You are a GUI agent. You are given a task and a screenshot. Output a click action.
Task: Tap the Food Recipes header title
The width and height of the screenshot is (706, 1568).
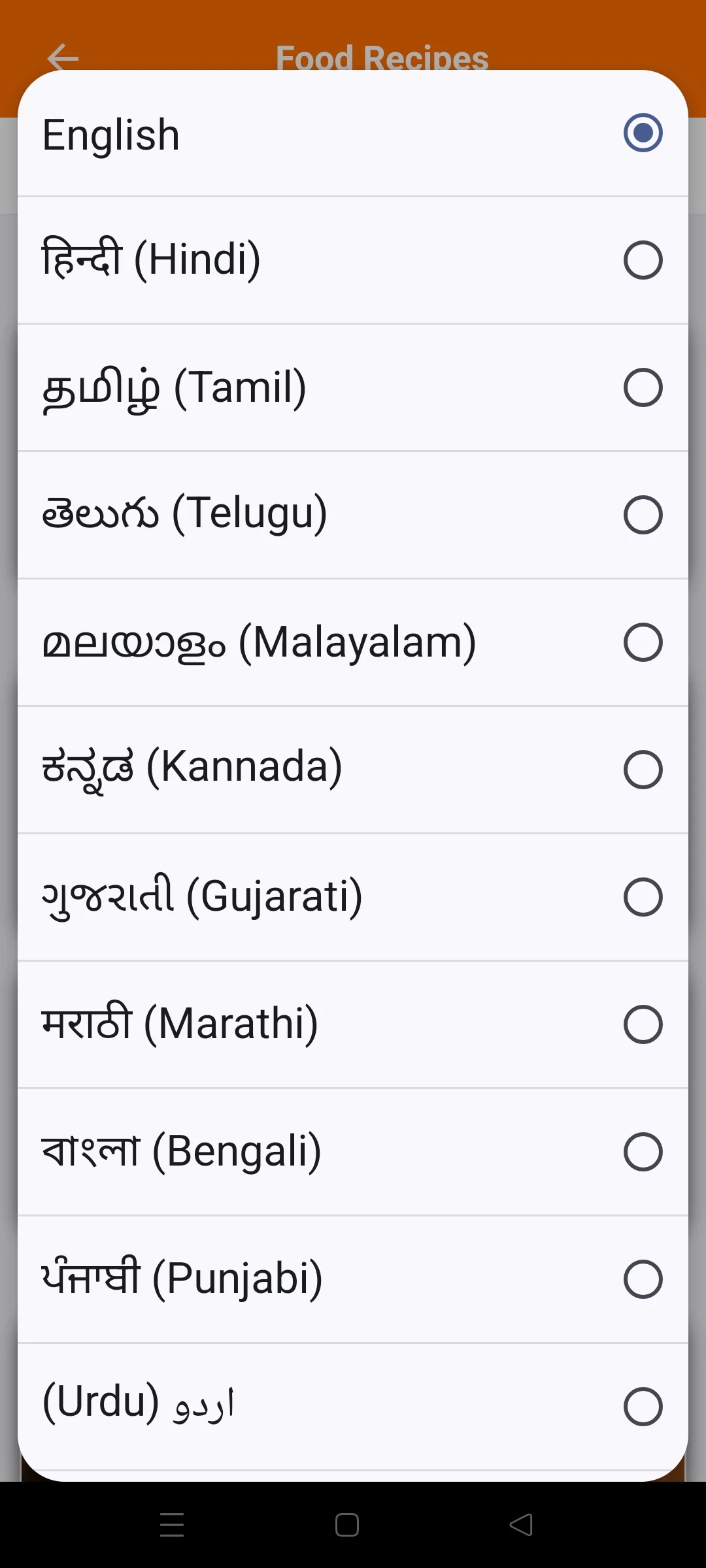pyautogui.click(x=382, y=57)
